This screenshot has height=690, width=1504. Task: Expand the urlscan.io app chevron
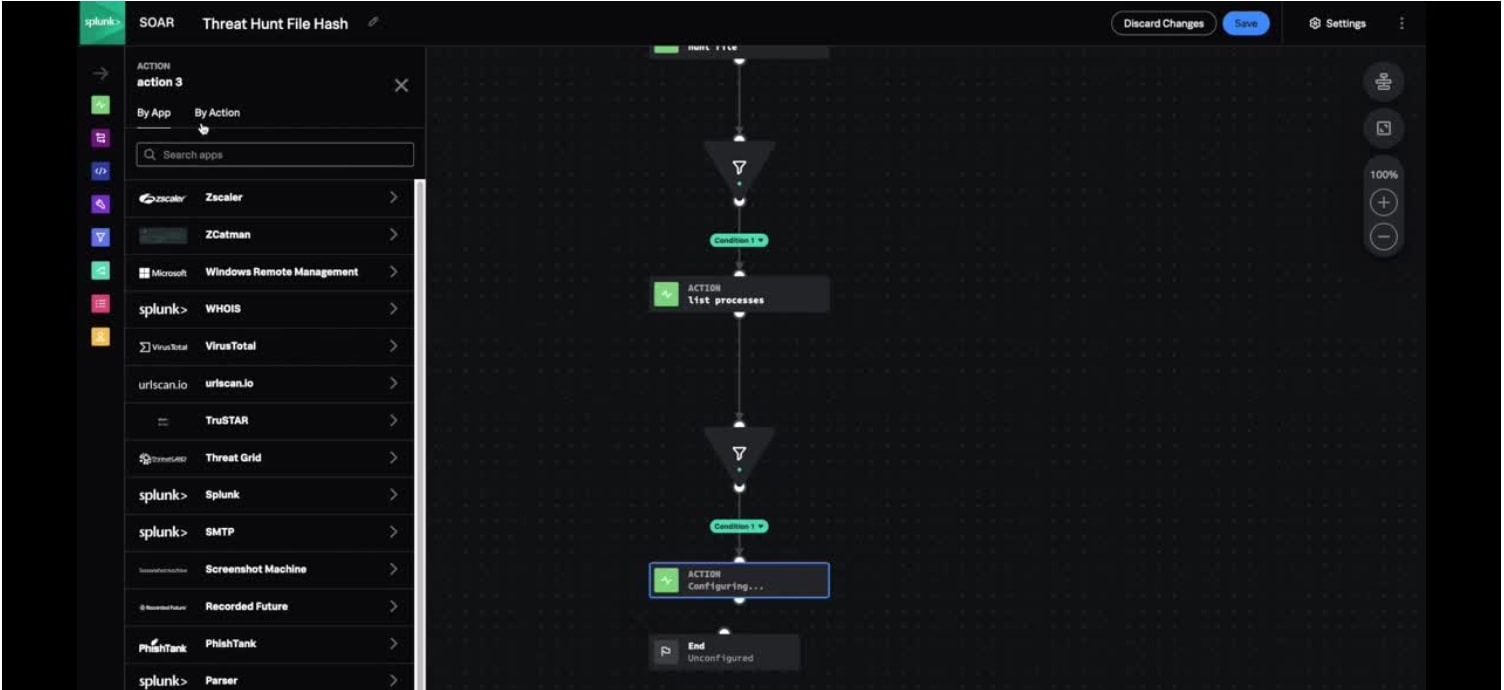394,383
